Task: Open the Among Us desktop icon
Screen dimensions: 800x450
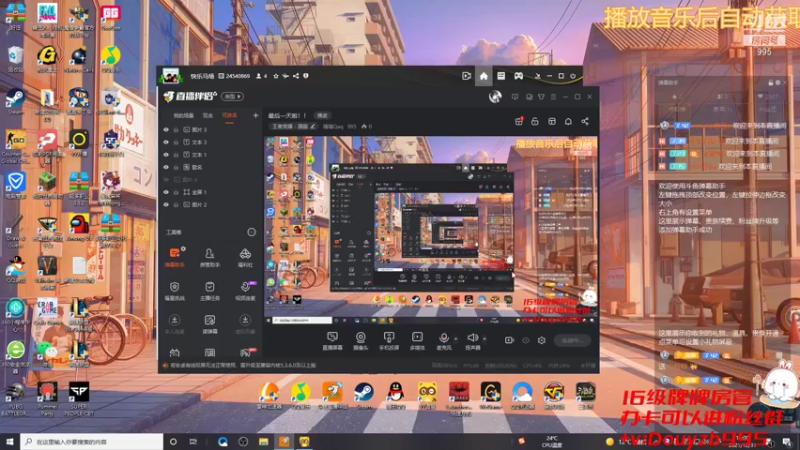Action: click(x=79, y=227)
